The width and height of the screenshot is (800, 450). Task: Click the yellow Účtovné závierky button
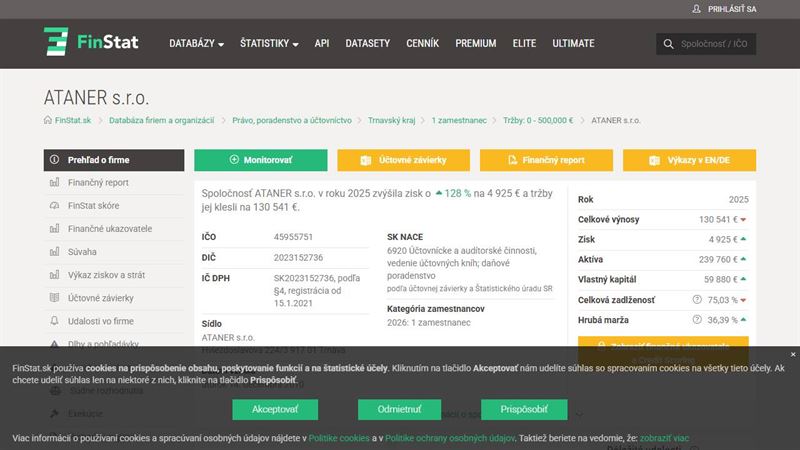[404, 160]
